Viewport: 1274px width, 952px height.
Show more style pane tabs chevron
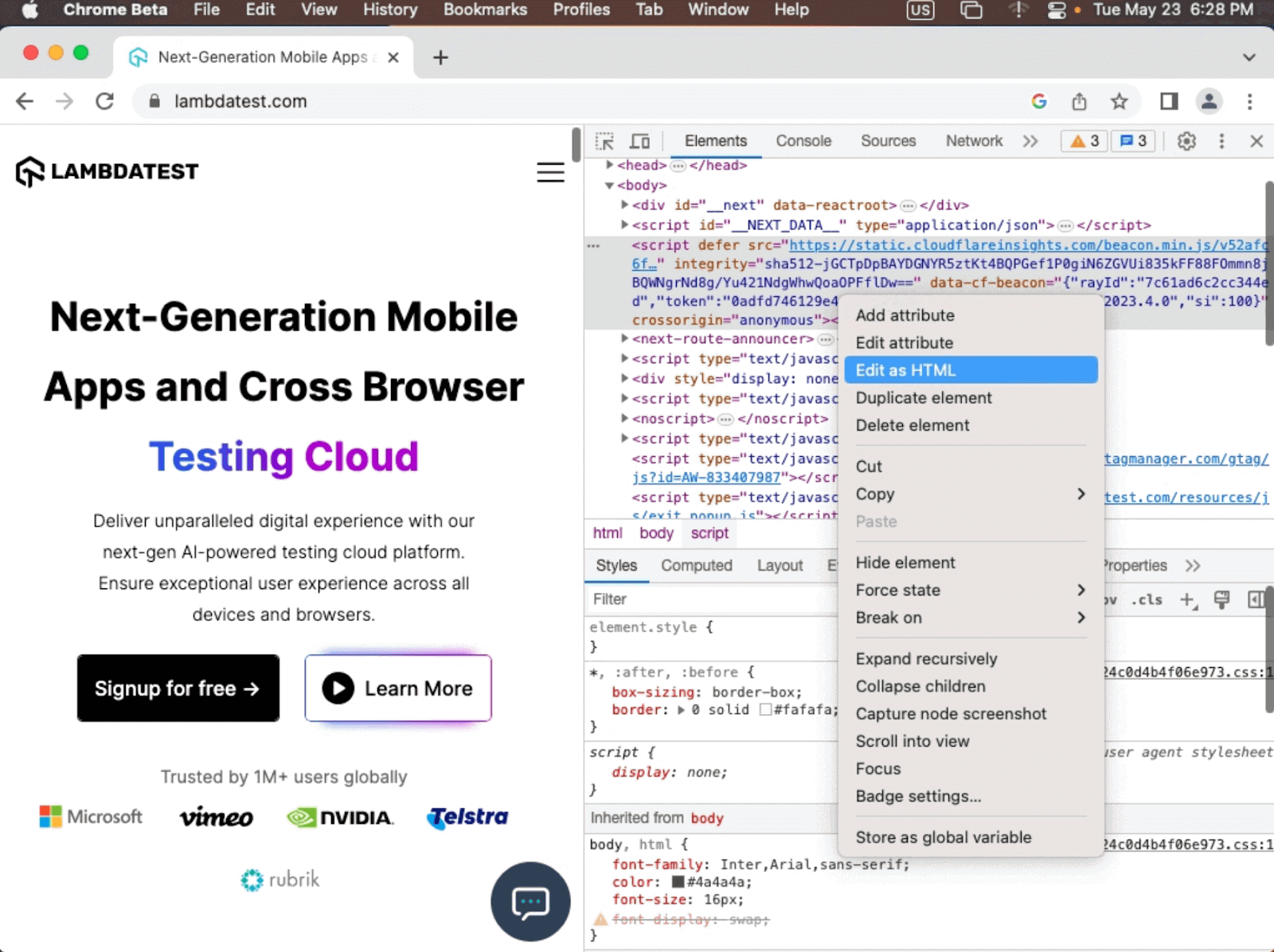point(1192,566)
